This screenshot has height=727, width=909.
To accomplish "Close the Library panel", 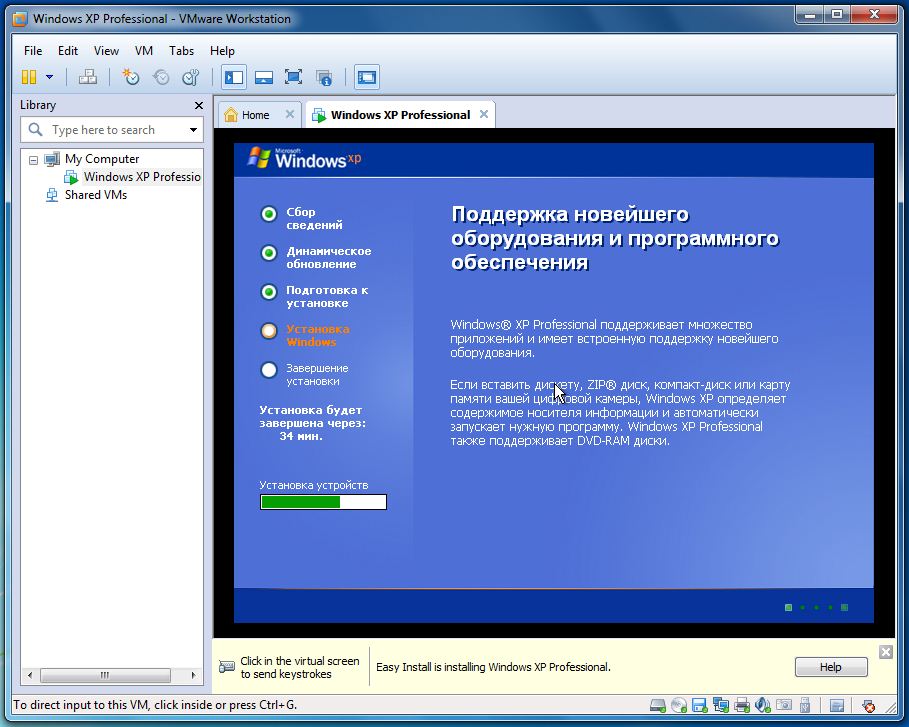I will tap(199, 106).
